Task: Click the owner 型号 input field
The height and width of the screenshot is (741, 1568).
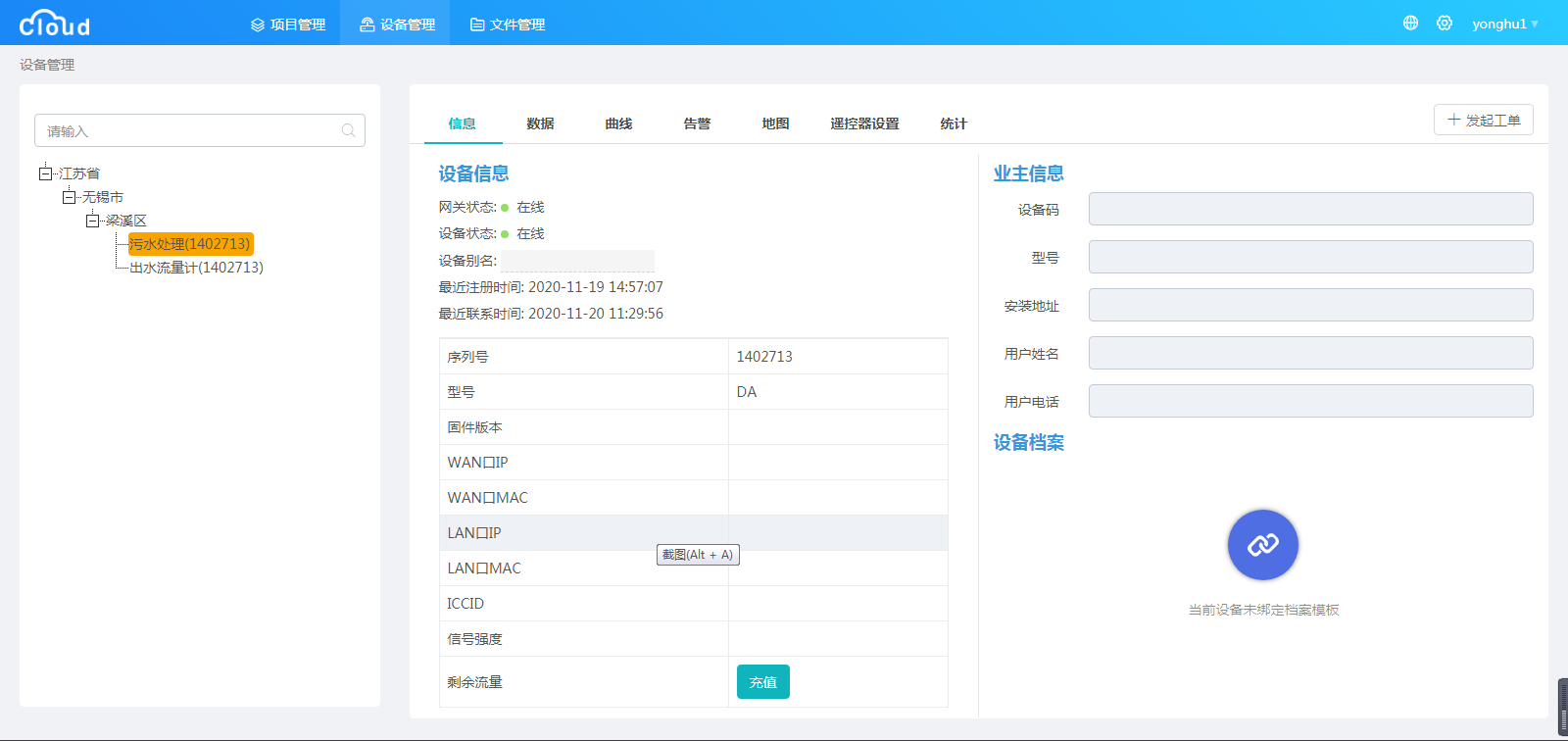Action: coord(1311,257)
